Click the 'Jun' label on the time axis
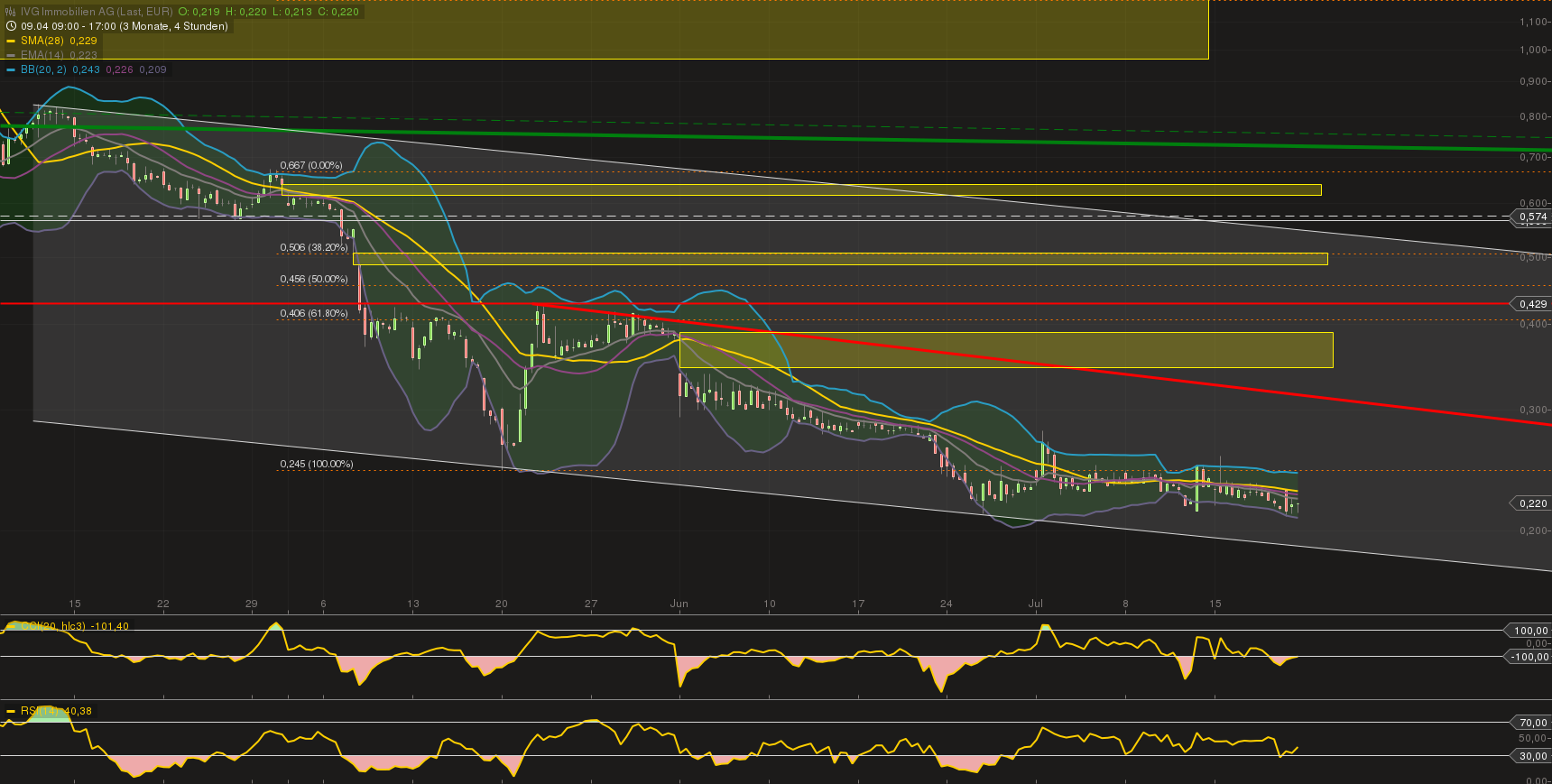Image resolution: width=1552 pixels, height=784 pixels. [679, 604]
